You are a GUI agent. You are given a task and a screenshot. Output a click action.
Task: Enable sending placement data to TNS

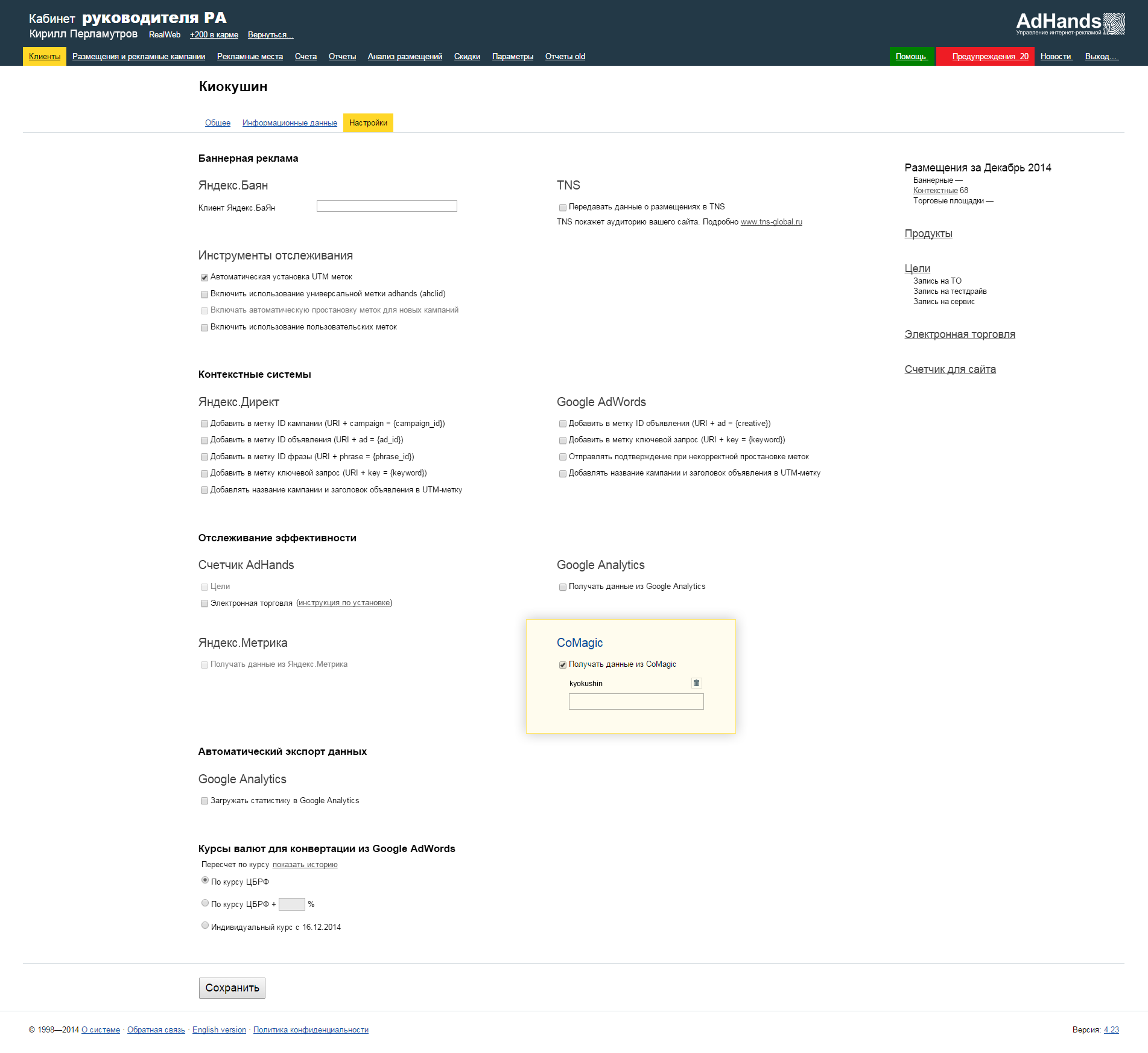pos(563,208)
